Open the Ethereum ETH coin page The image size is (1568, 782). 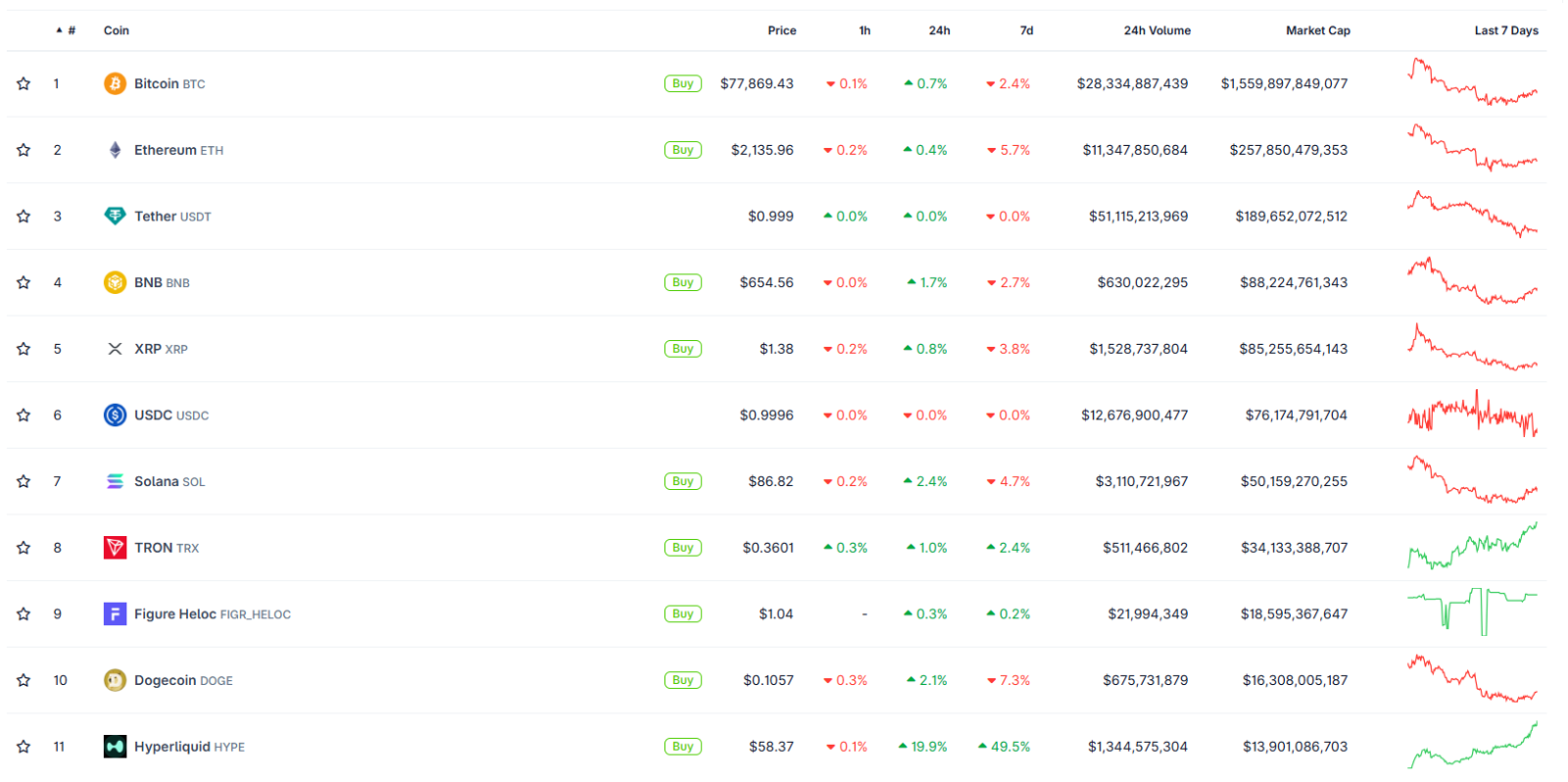coord(178,150)
